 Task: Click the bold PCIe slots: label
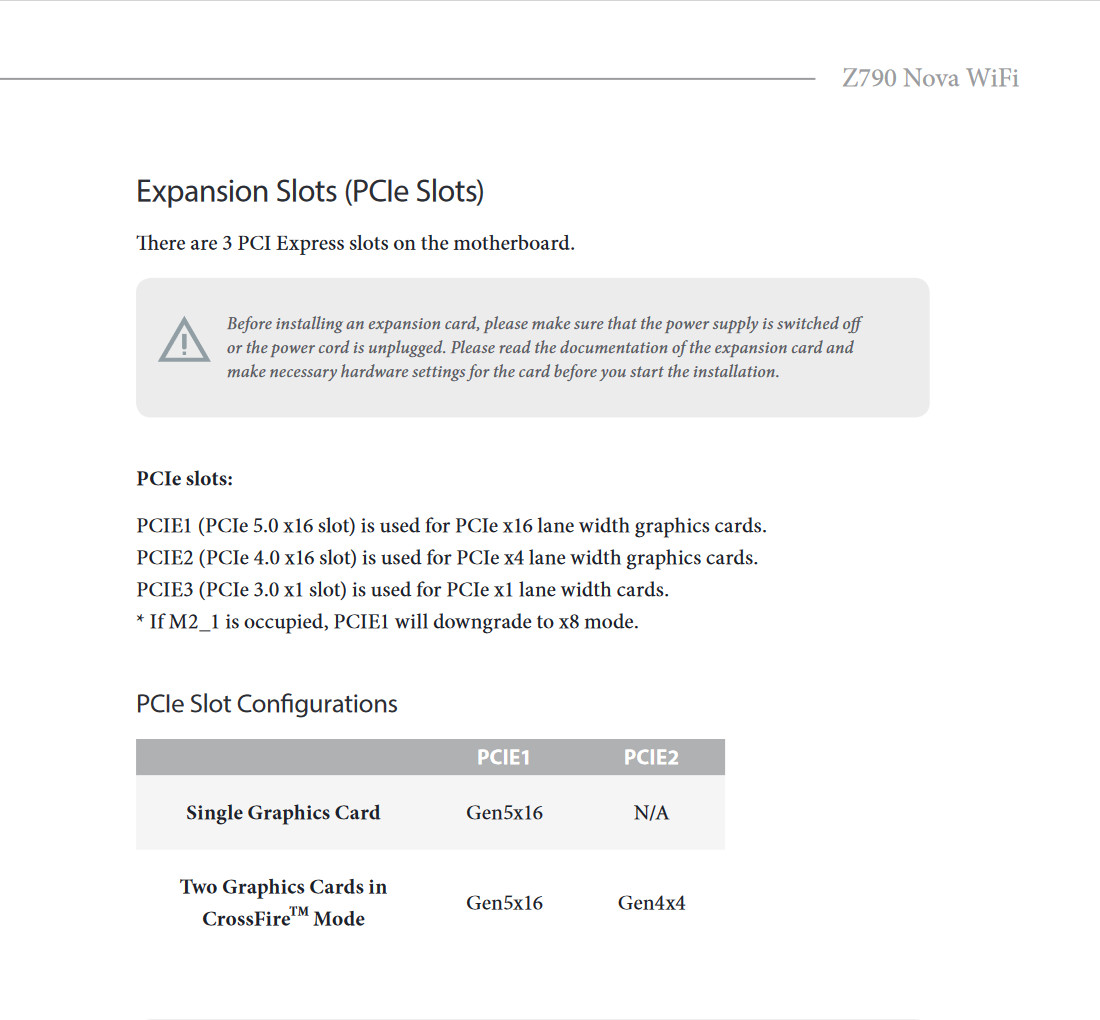click(x=184, y=479)
